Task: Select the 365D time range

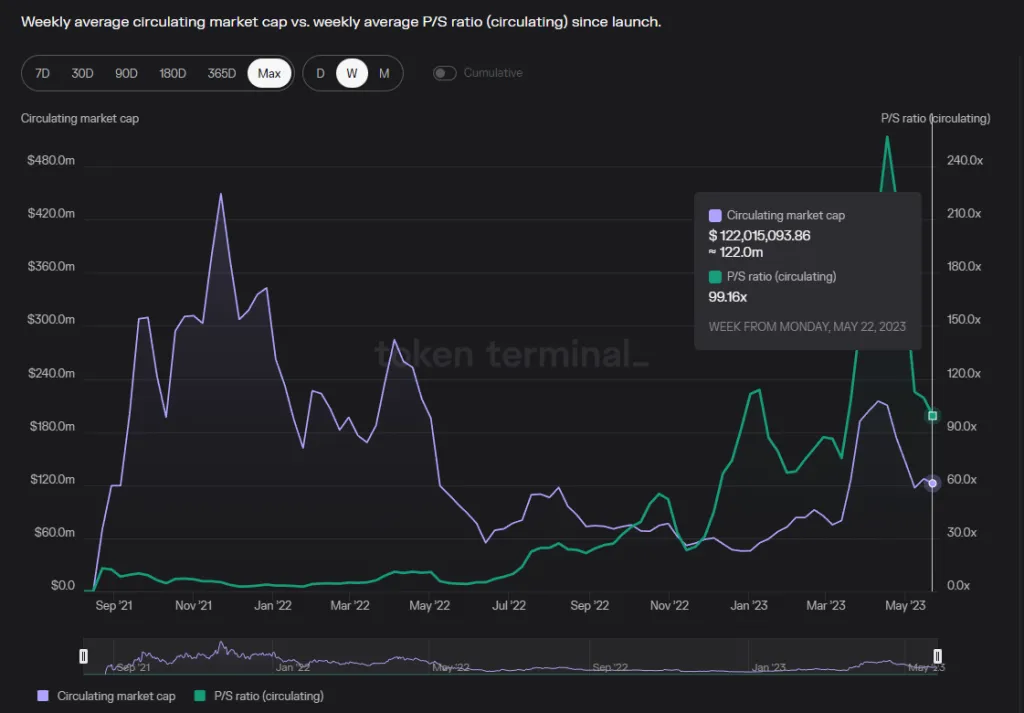Action: tap(220, 73)
